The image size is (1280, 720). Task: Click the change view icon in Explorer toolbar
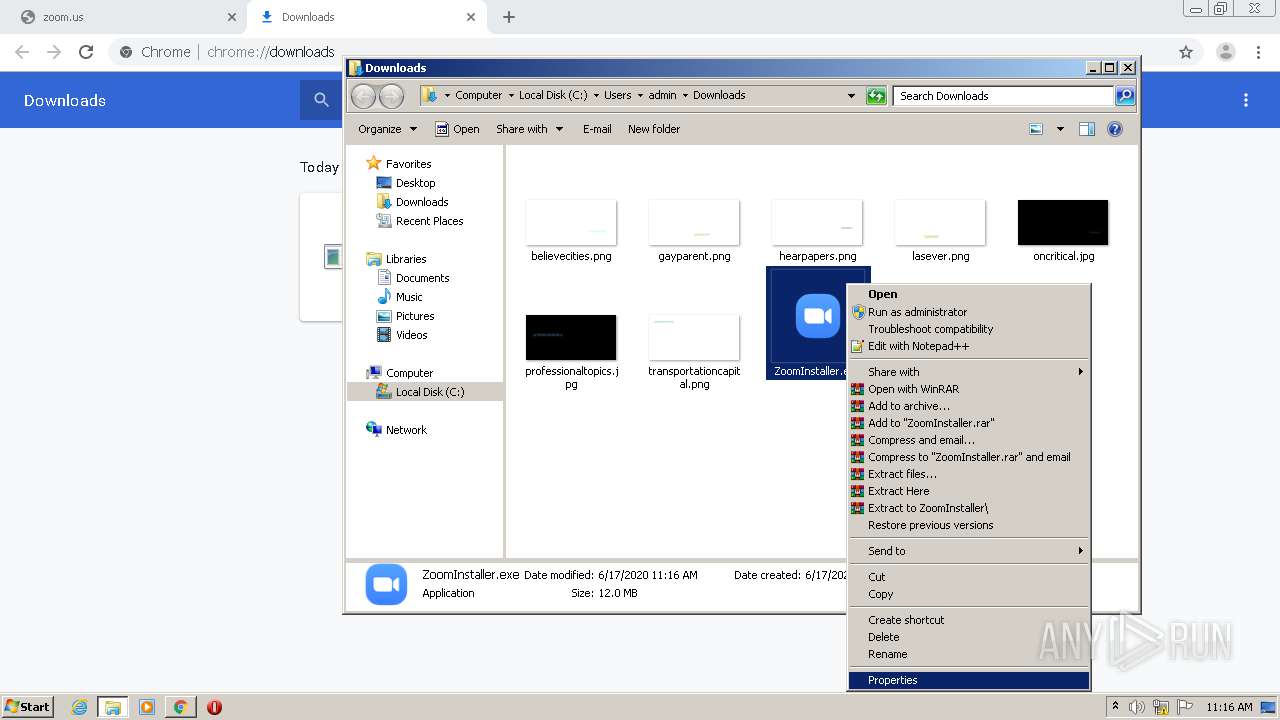click(1036, 129)
